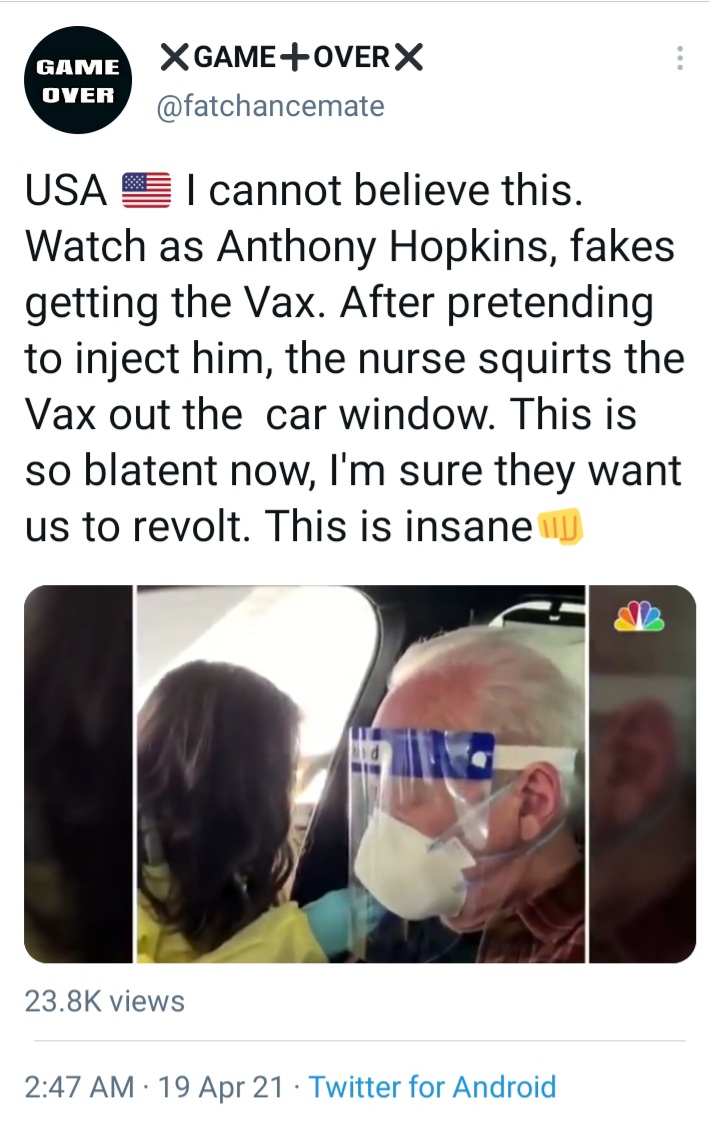Click the fist emoji after 'insane'
This screenshot has height=1129, width=710.
click(x=560, y=526)
